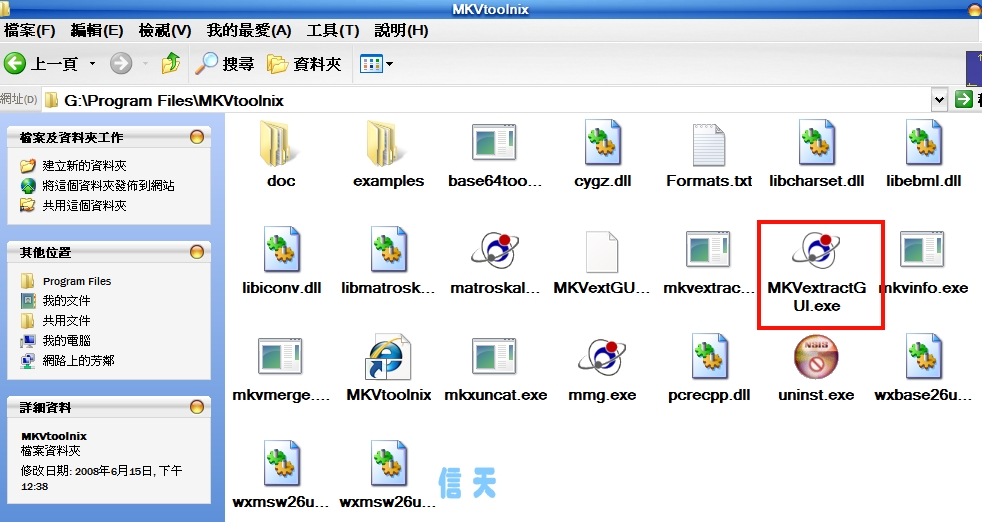The image size is (982, 522).
Task: Click the 搜尋 toolbar button
Action: pyautogui.click(x=225, y=64)
